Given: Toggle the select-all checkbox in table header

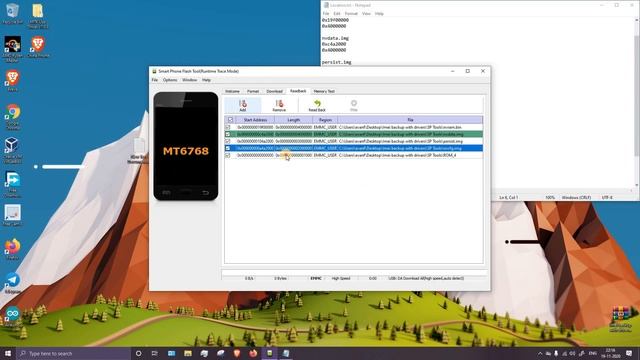Looking at the screenshot, I should 230,120.
